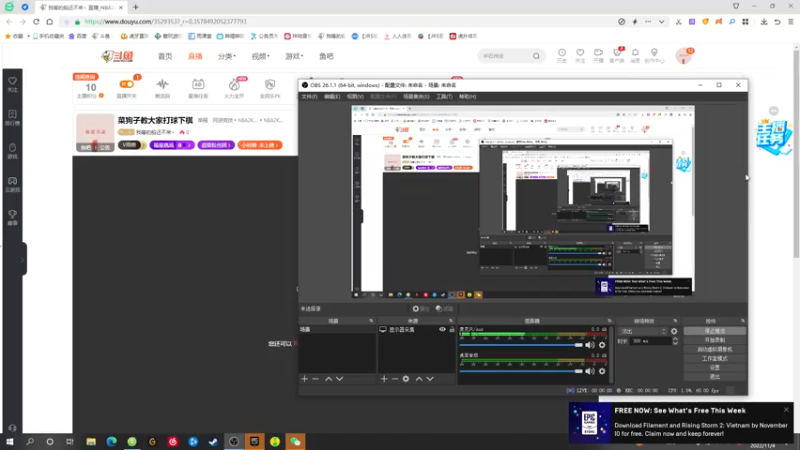The width and height of the screenshot is (800, 450).
Task: Adjust the desktop audio volume slider
Action: (520, 371)
